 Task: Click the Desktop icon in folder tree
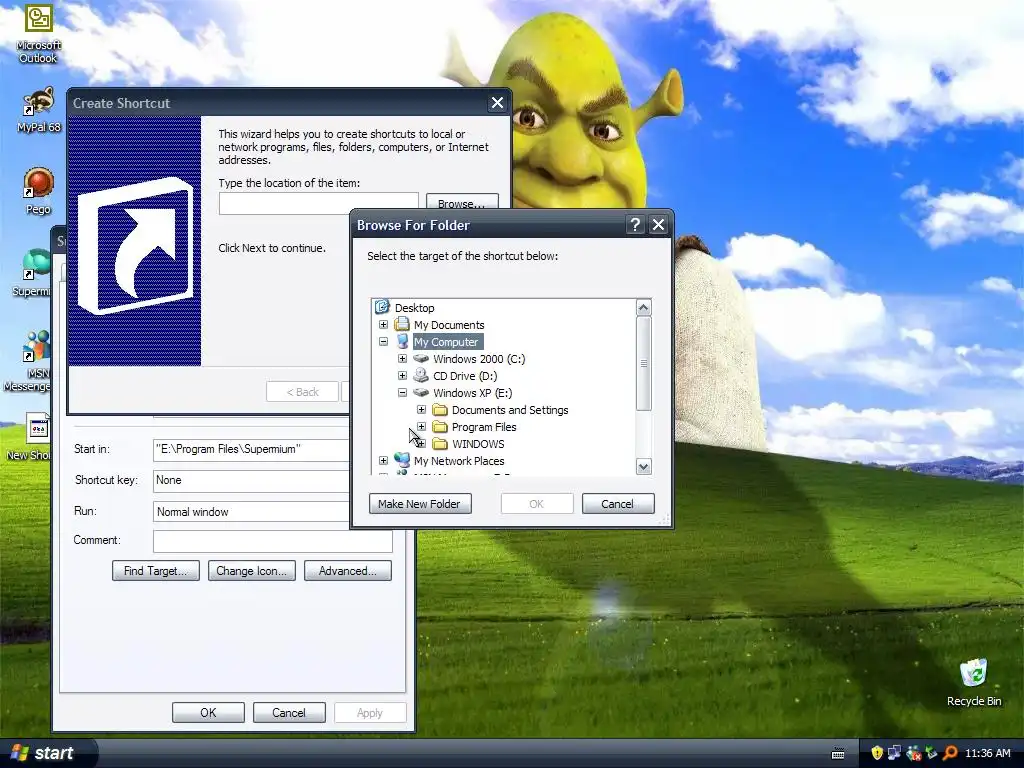[382, 307]
